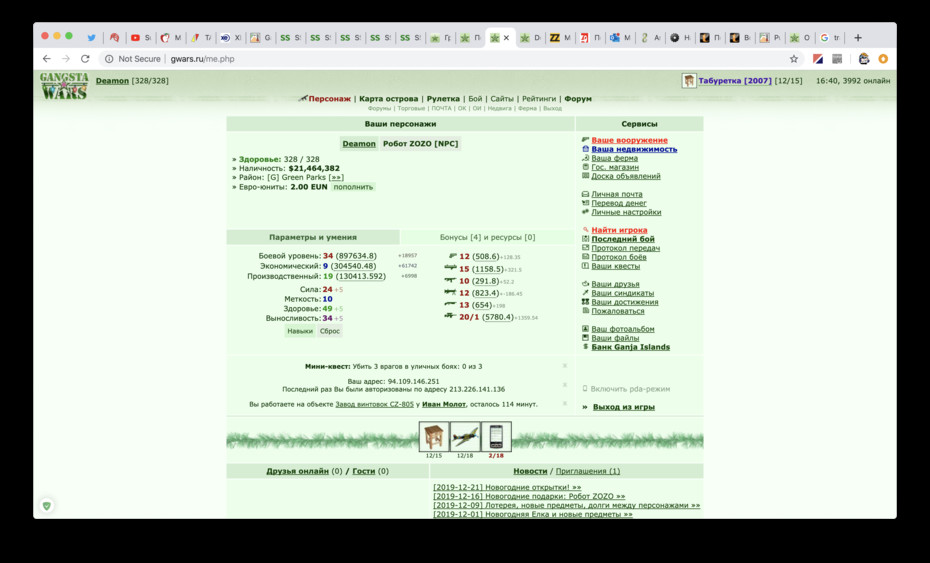Image resolution: width=930 pixels, height=563 pixels.
Task: Open the Ваши синдикаты link
Action: coord(623,292)
